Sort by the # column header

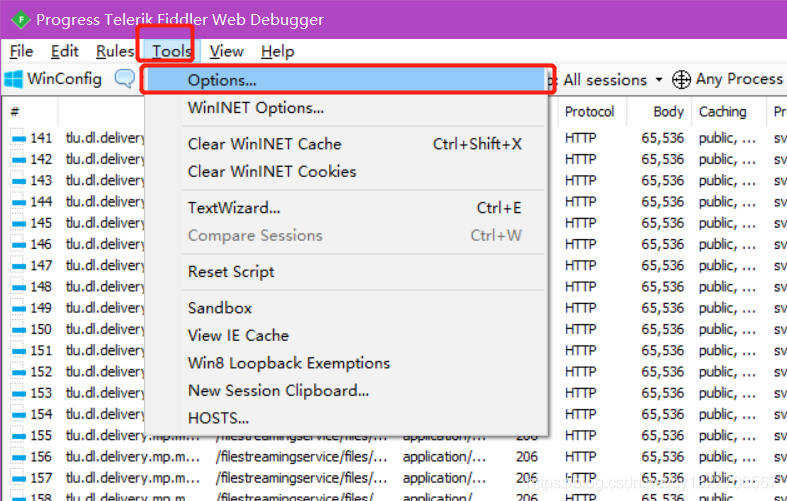15,111
